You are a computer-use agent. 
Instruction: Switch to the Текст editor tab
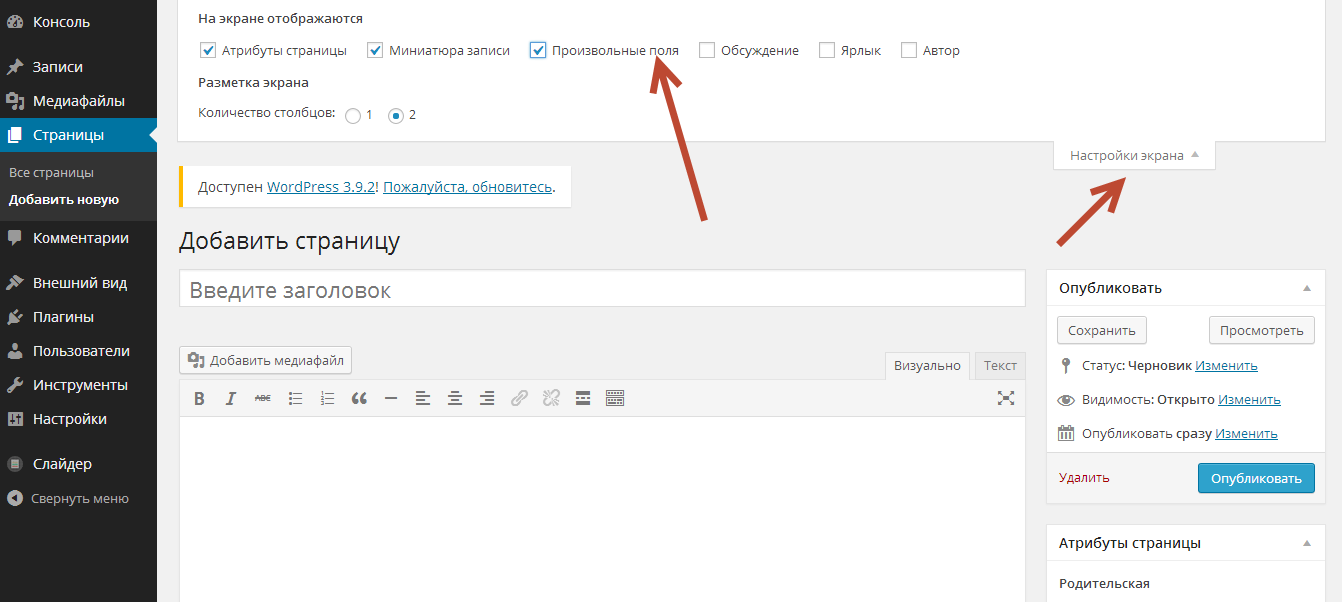pos(1000,366)
